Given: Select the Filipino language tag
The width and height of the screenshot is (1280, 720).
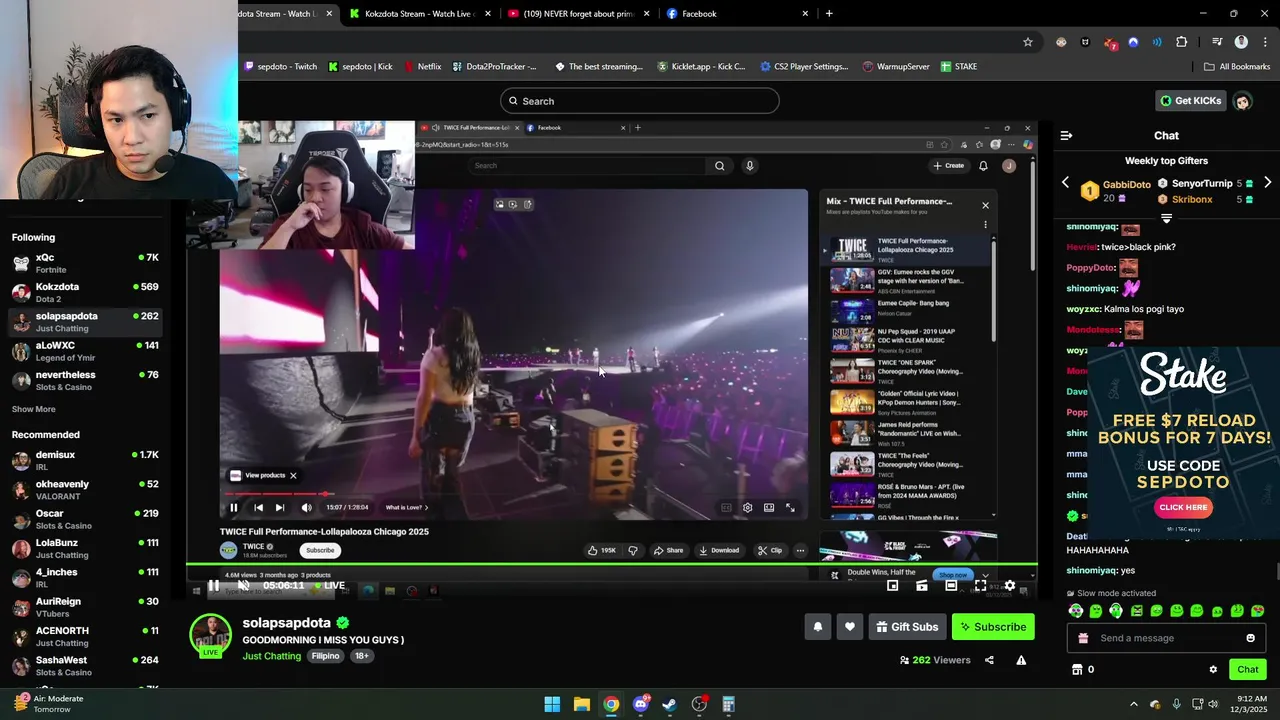Looking at the screenshot, I should [x=325, y=656].
